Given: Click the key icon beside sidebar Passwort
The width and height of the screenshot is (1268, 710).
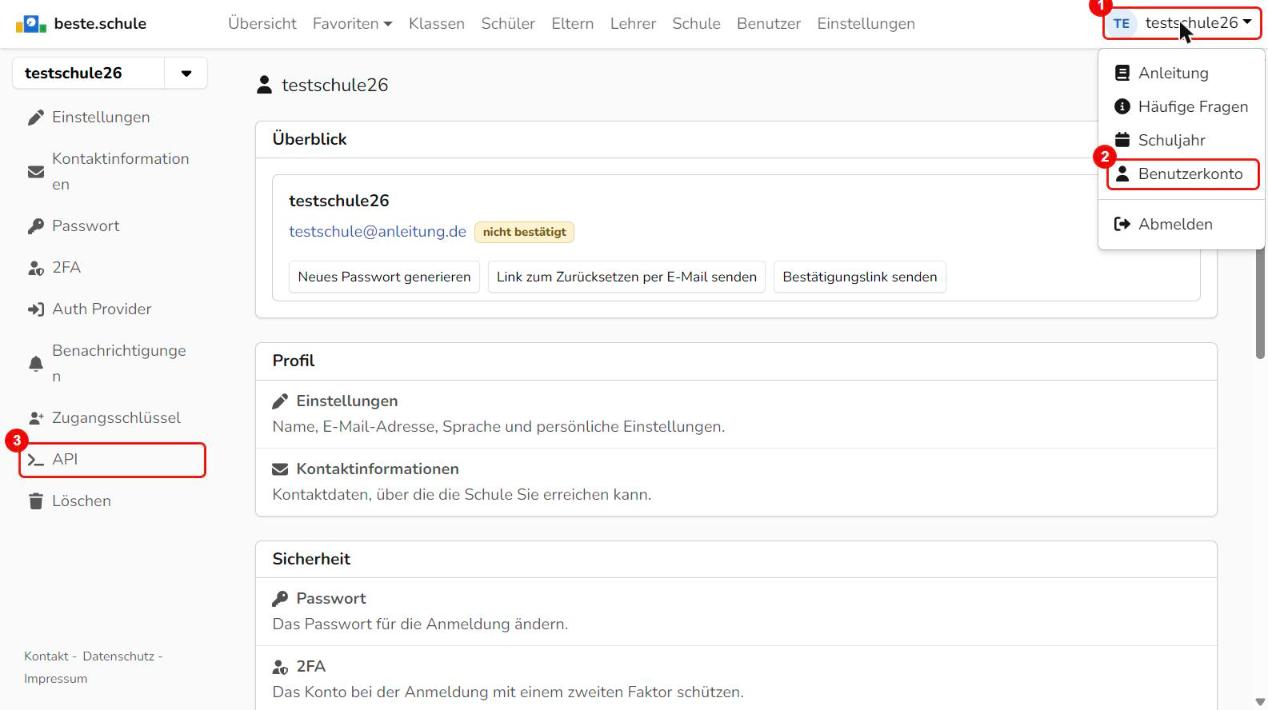Looking at the screenshot, I should (x=35, y=226).
